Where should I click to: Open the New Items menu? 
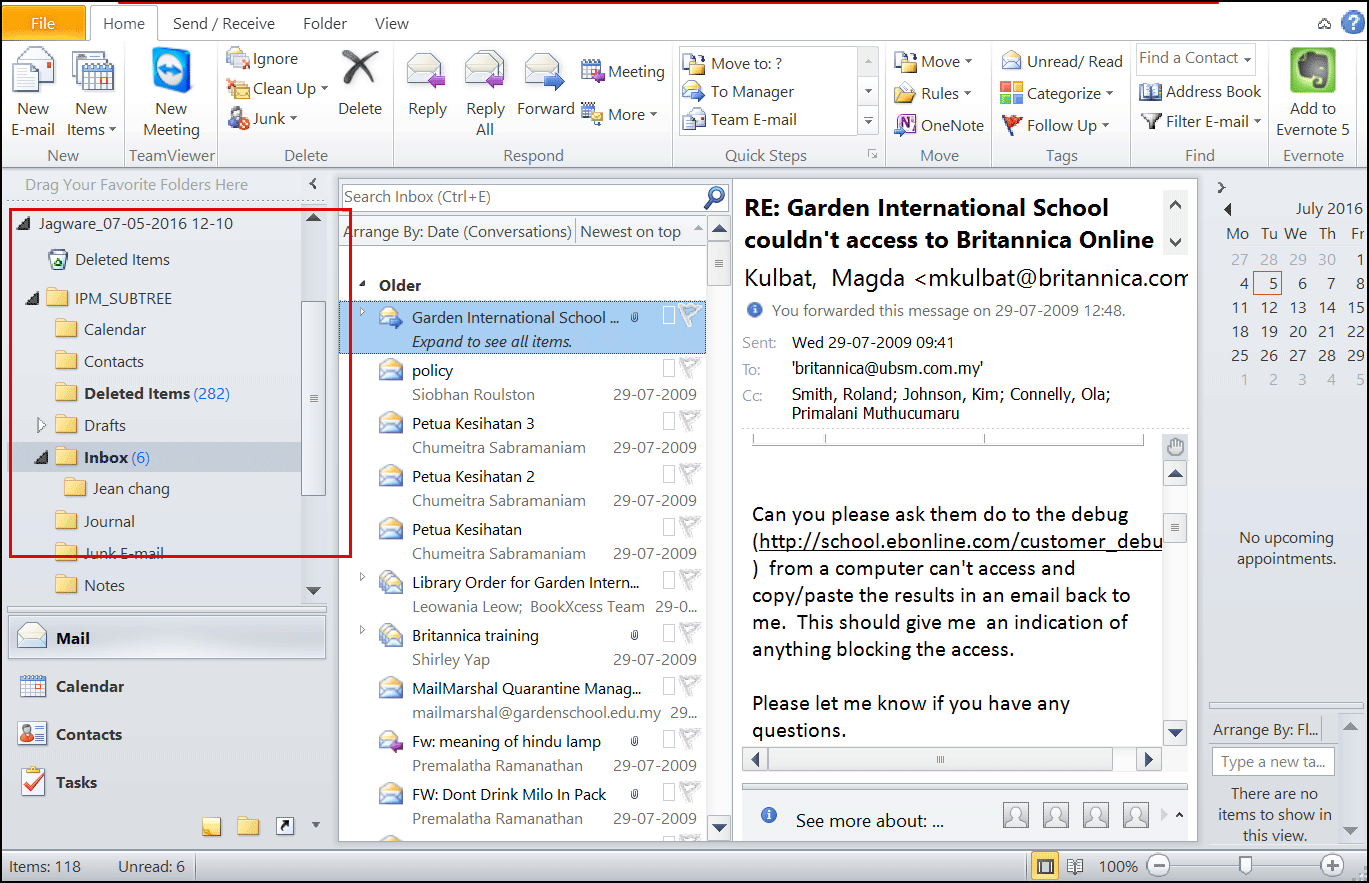(92, 94)
